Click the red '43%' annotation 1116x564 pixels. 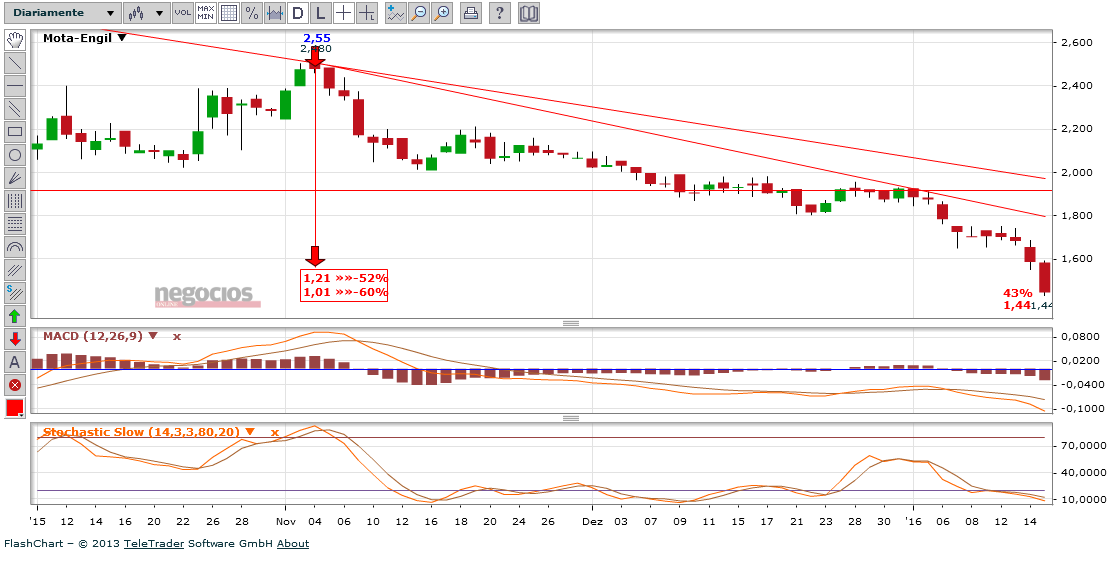[x=1018, y=293]
